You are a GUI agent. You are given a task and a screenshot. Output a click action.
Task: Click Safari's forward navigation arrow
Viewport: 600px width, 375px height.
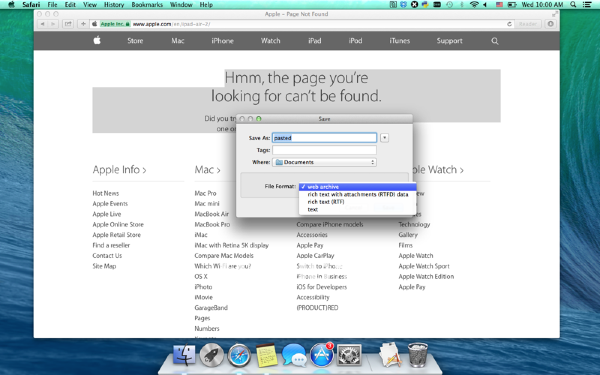point(53,24)
